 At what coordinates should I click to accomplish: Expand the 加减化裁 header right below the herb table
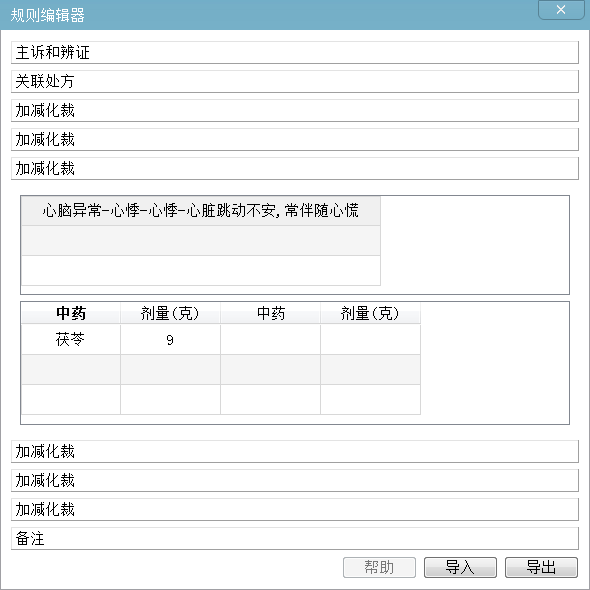pyautogui.click(x=295, y=452)
